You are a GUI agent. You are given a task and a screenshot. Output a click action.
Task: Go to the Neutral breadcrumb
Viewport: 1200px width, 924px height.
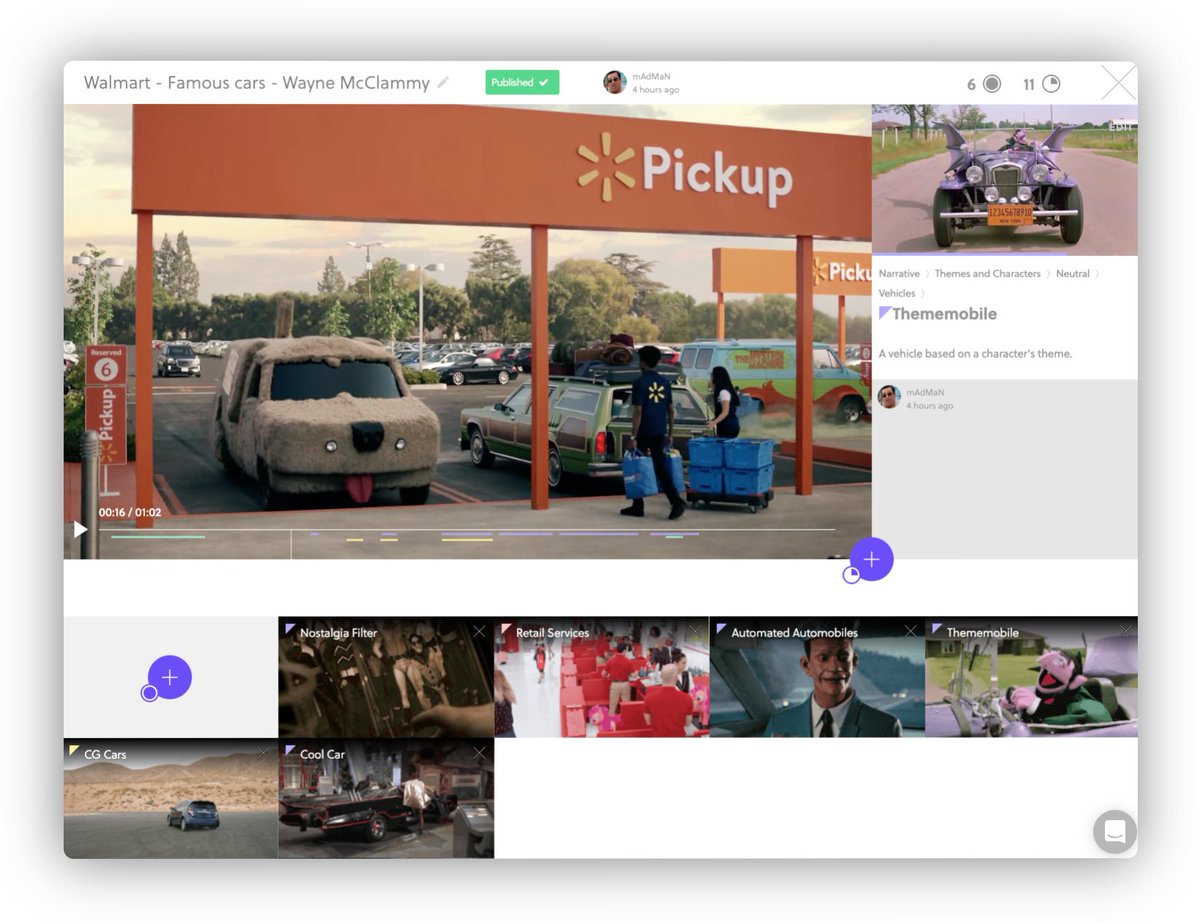pos(1072,274)
